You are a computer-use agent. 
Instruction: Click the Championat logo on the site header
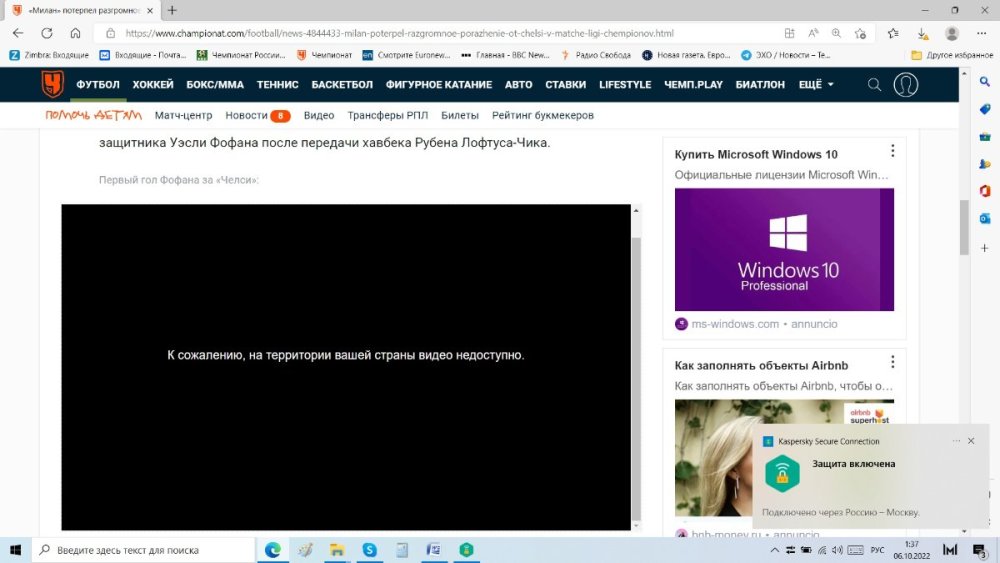coord(52,84)
